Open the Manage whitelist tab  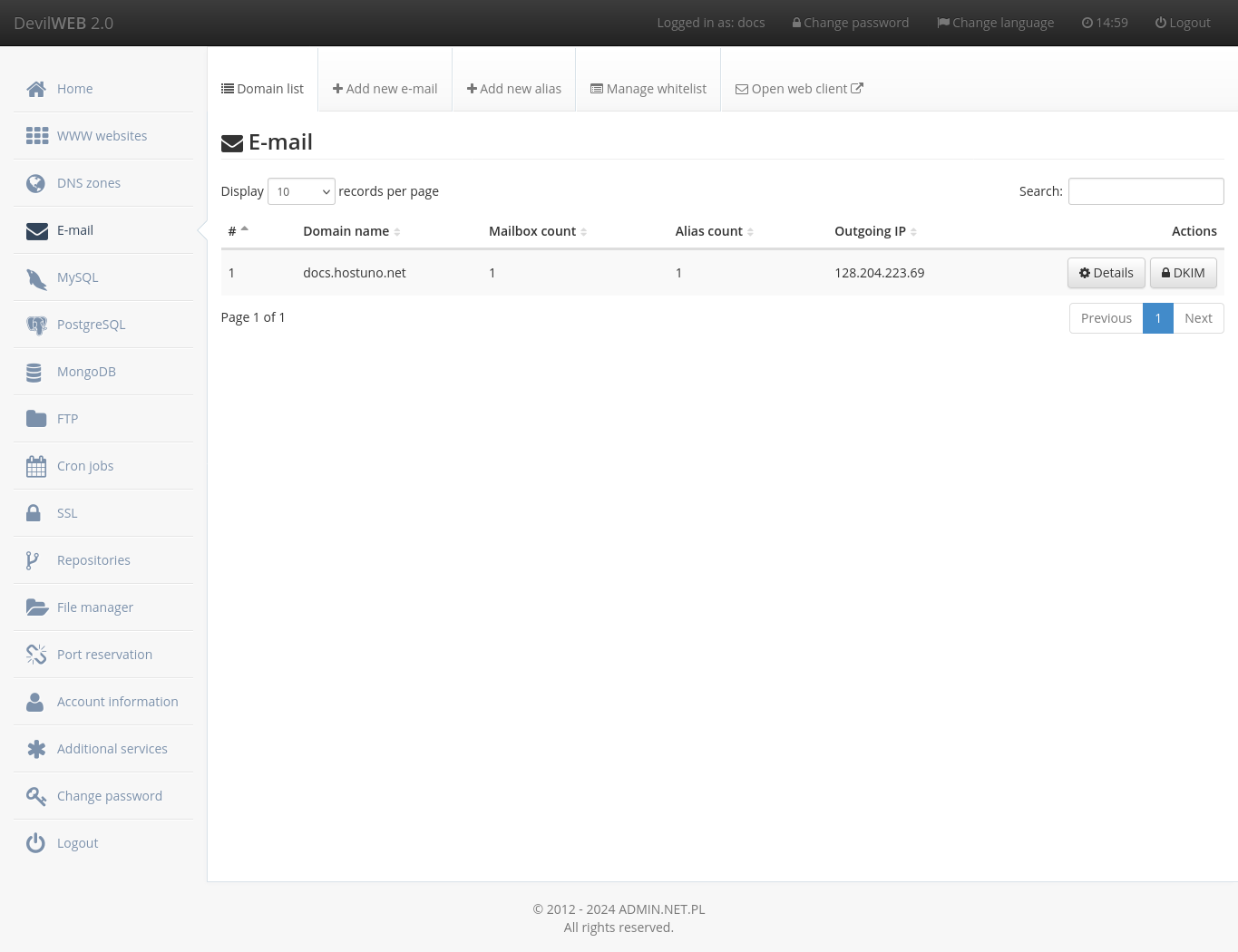648,88
